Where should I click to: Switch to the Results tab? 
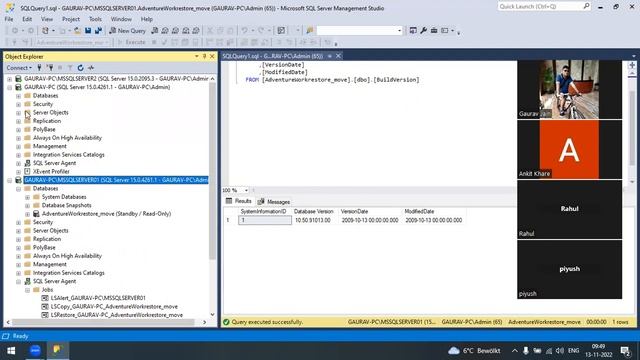click(x=239, y=201)
